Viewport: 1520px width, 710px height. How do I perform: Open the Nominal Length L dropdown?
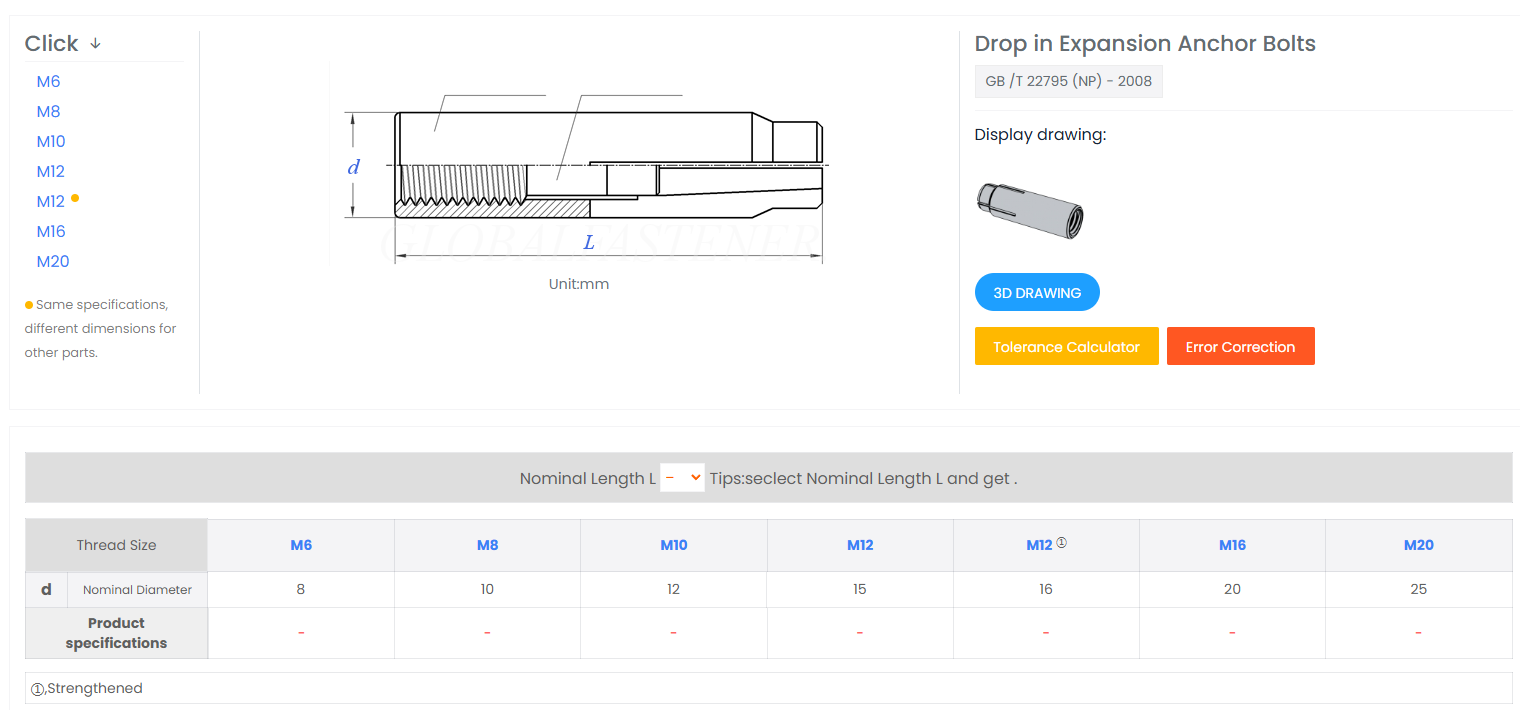(x=682, y=478)
